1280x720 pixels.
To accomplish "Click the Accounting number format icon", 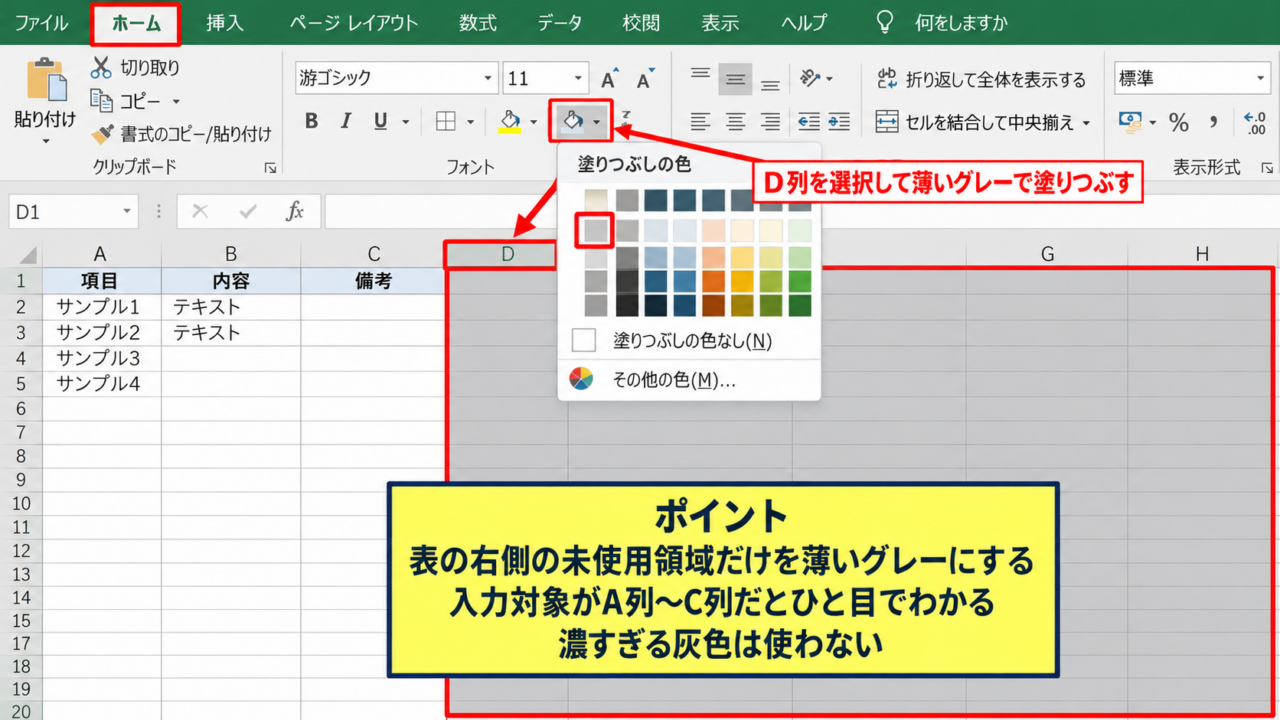I will click(1130, 123).
